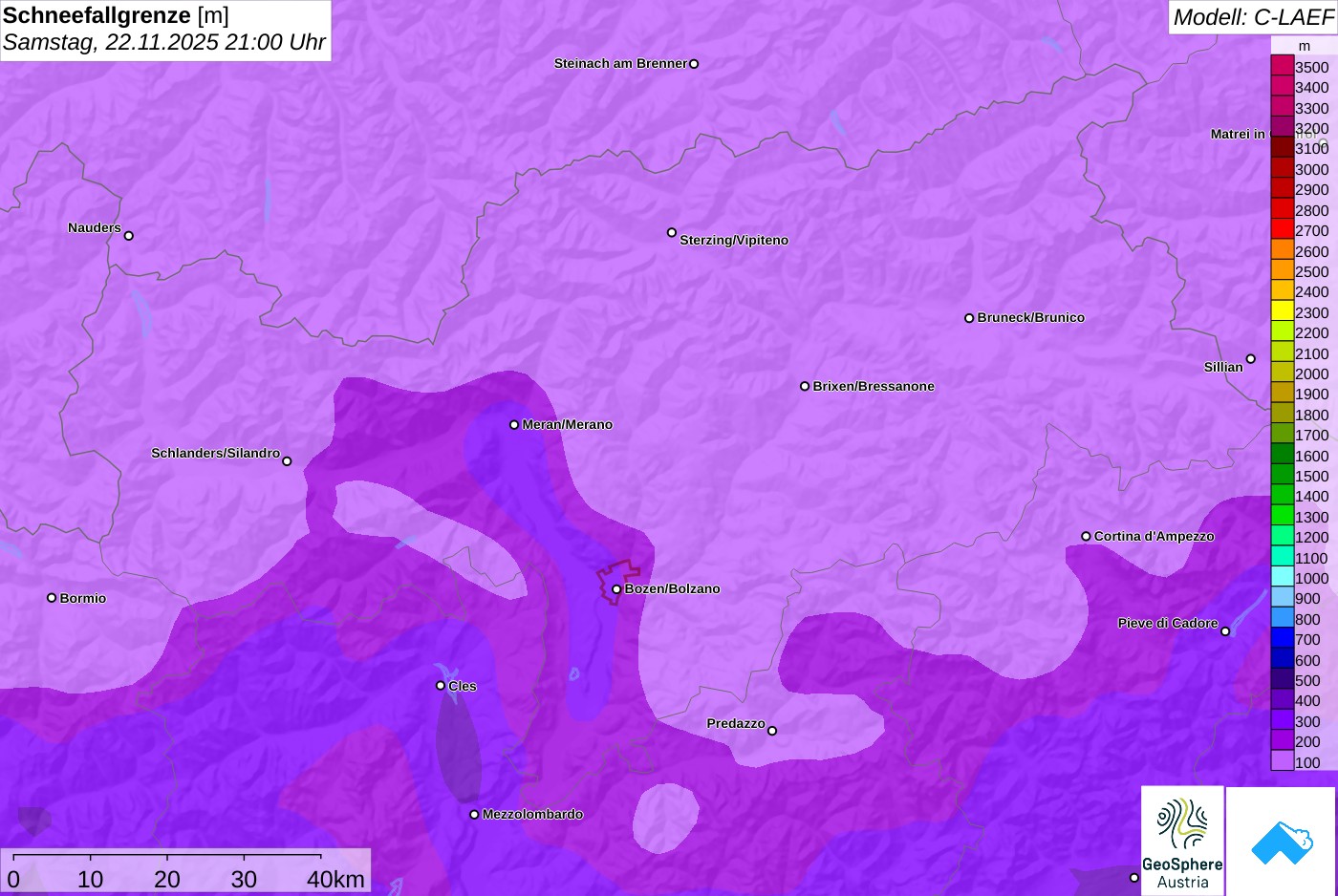
Task: Click the Meran/Merano label text
Action: click(568, 424)
